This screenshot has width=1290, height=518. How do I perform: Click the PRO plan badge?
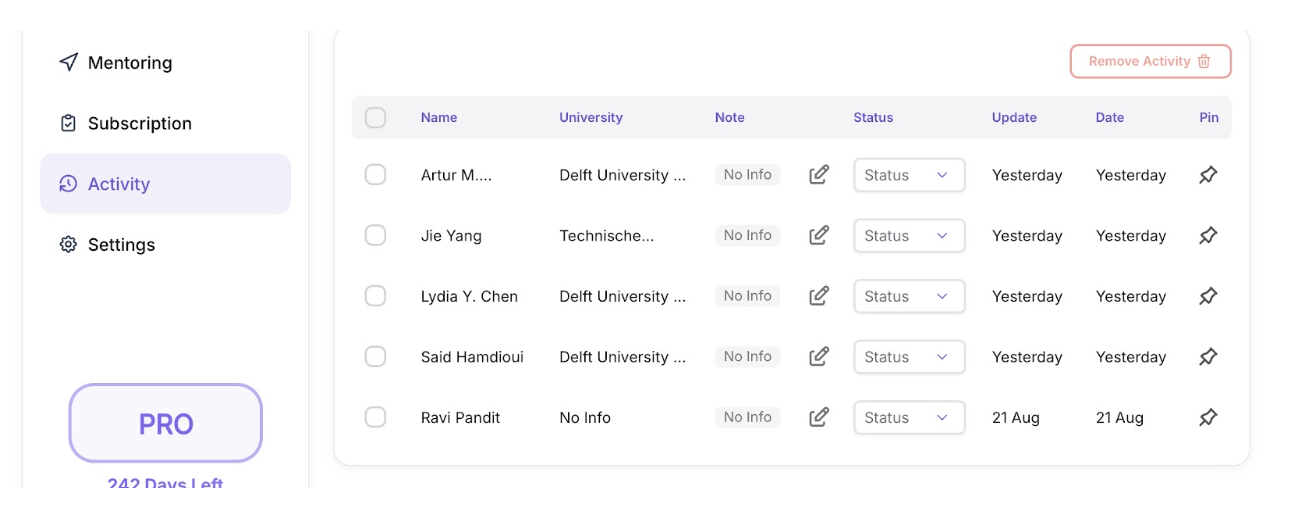[165, 424]
